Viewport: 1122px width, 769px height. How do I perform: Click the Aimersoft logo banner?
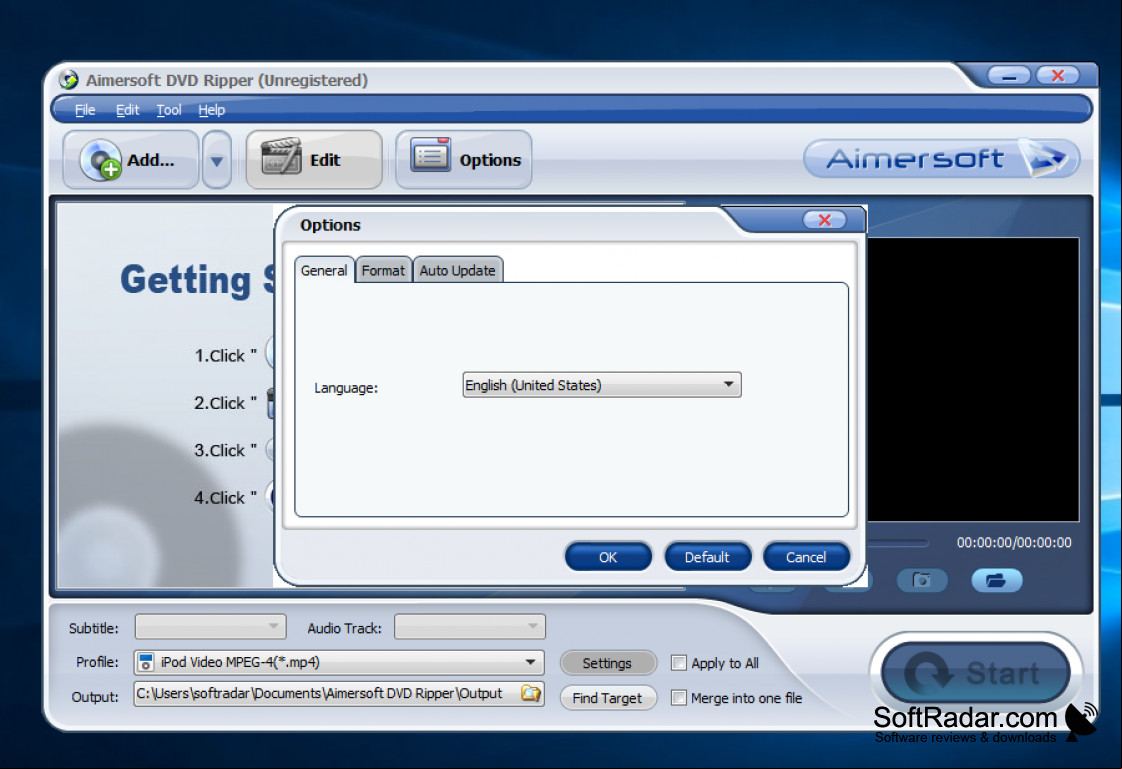[941, 158]
